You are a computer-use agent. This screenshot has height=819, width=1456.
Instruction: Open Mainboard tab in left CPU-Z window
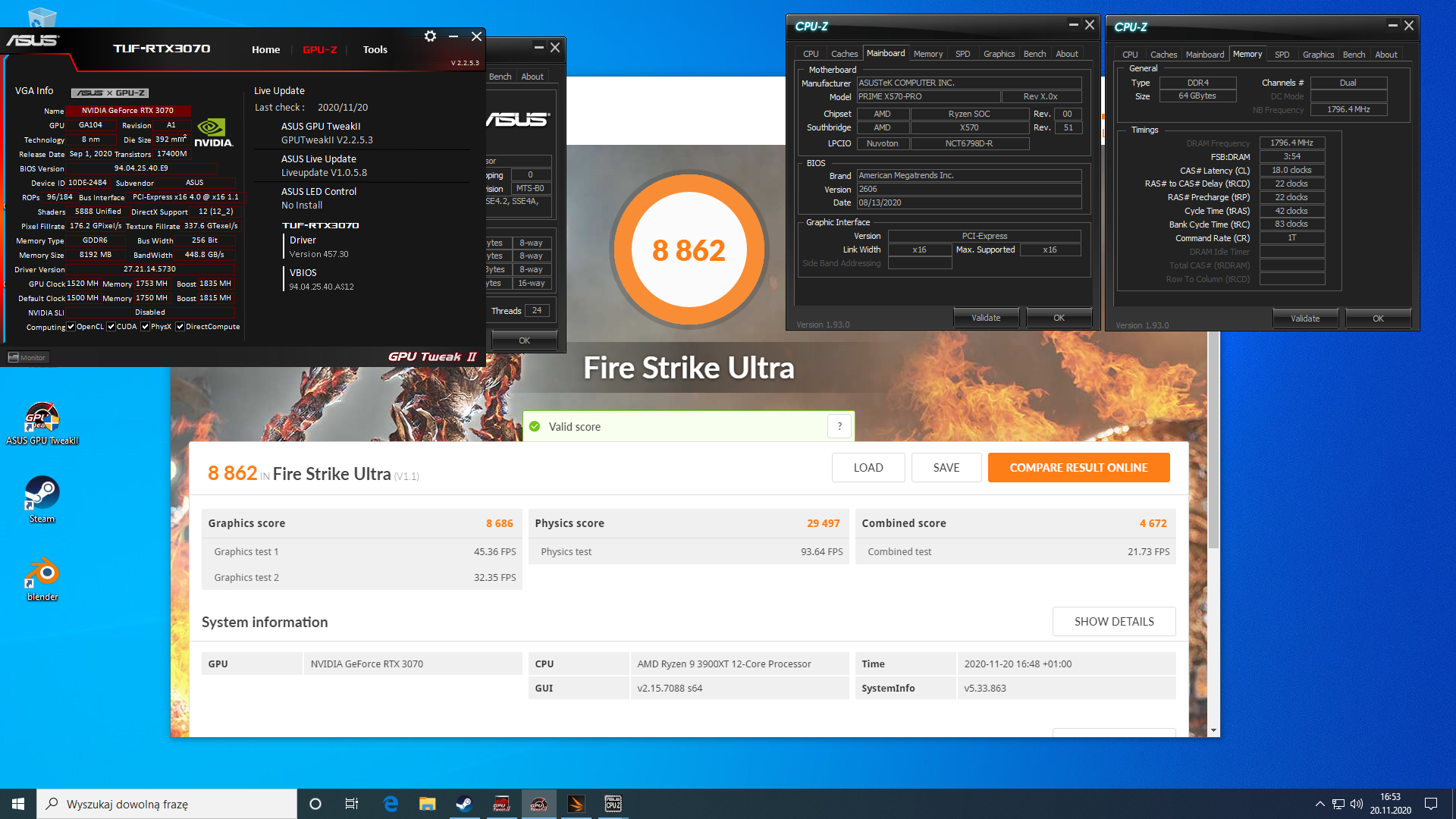coord(886,53)
